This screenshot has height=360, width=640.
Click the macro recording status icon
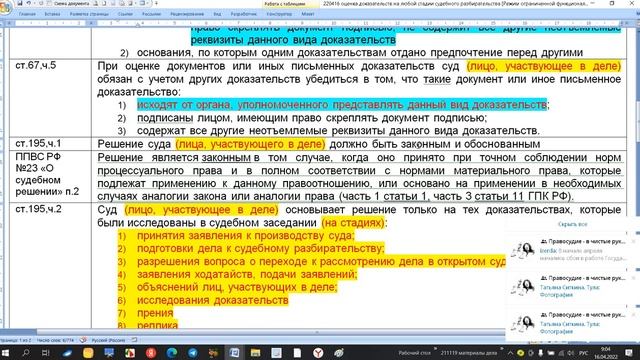pyautogui.click(x=134, y=340)
